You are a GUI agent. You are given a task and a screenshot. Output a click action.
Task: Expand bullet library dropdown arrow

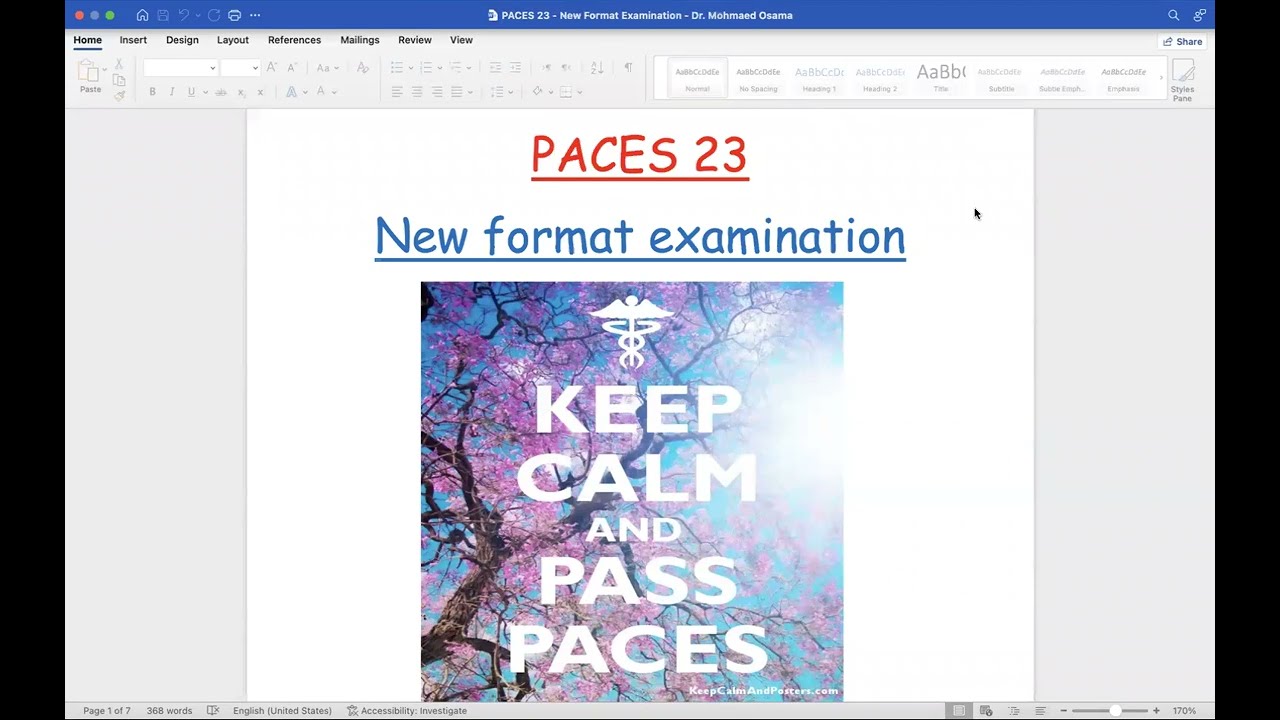click(x=410, y=68)
